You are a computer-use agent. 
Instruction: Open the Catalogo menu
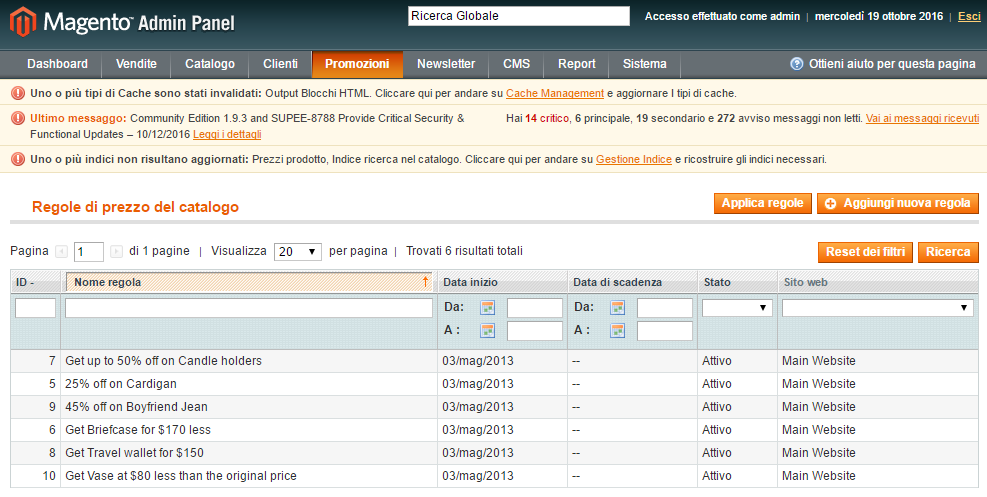(210, 64)
